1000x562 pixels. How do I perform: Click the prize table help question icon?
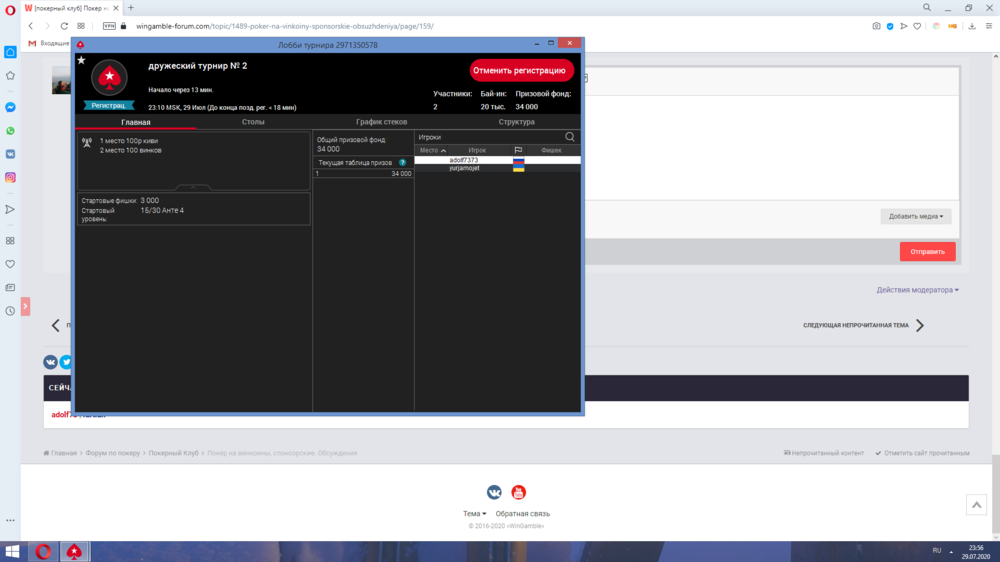tap(403, 162)
